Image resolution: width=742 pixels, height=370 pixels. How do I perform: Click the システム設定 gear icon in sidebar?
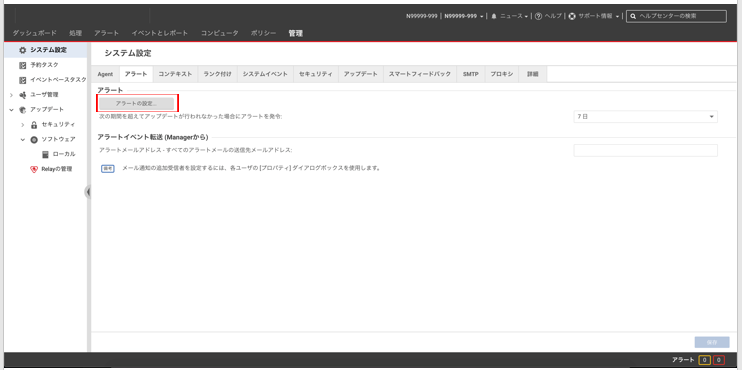tap(22, 50)
